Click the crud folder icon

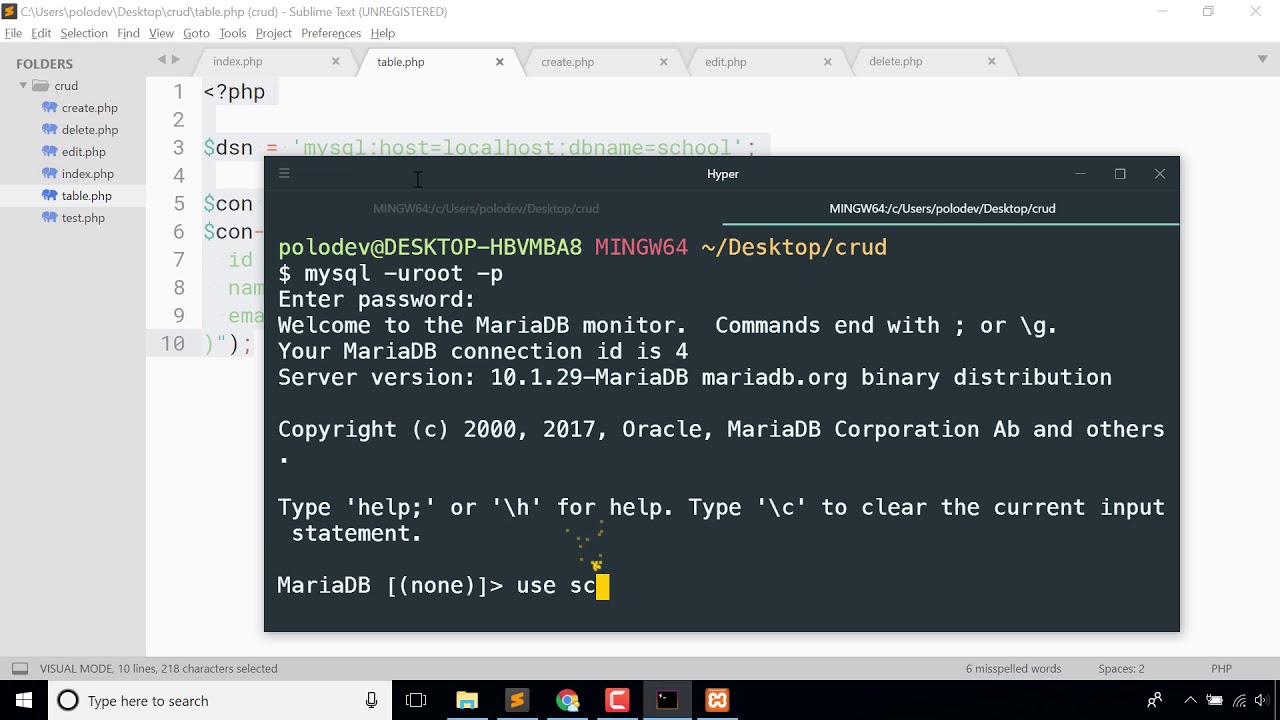tap(40, 86)
